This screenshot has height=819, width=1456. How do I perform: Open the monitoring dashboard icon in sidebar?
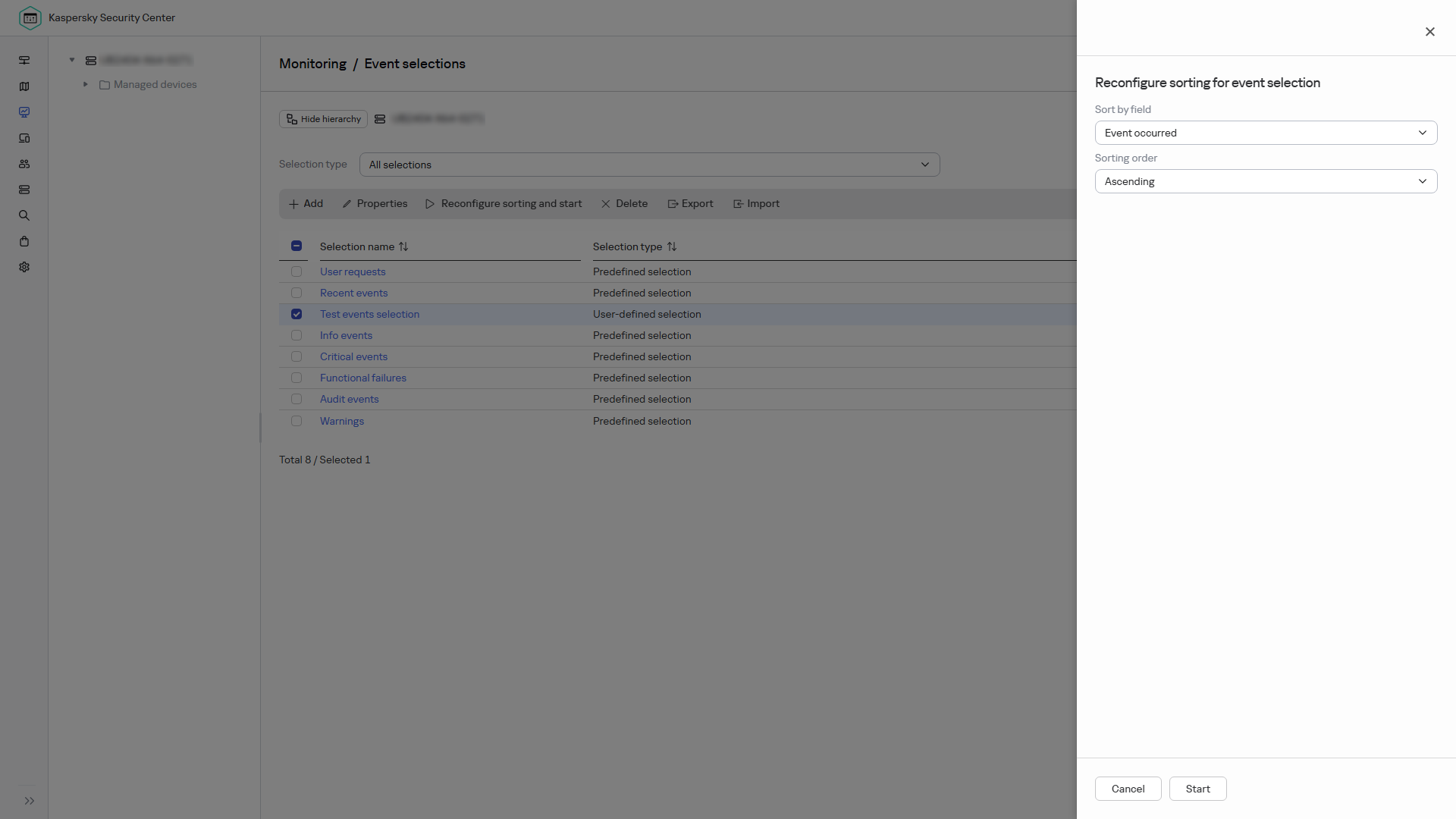pyautogui.click(x=24, y=112)
